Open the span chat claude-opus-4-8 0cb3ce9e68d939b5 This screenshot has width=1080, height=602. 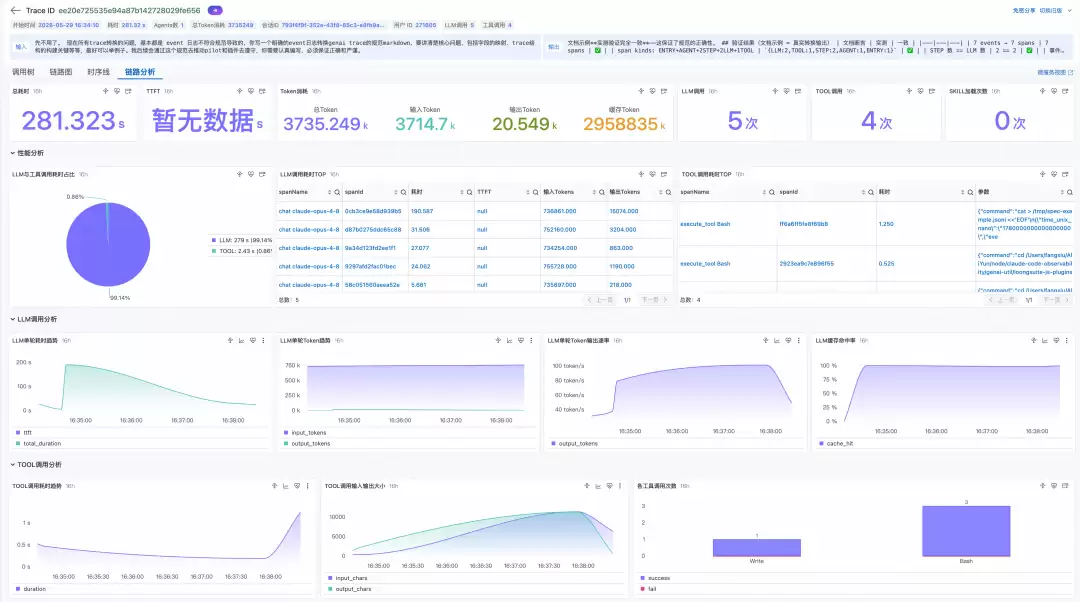point(340,211)
